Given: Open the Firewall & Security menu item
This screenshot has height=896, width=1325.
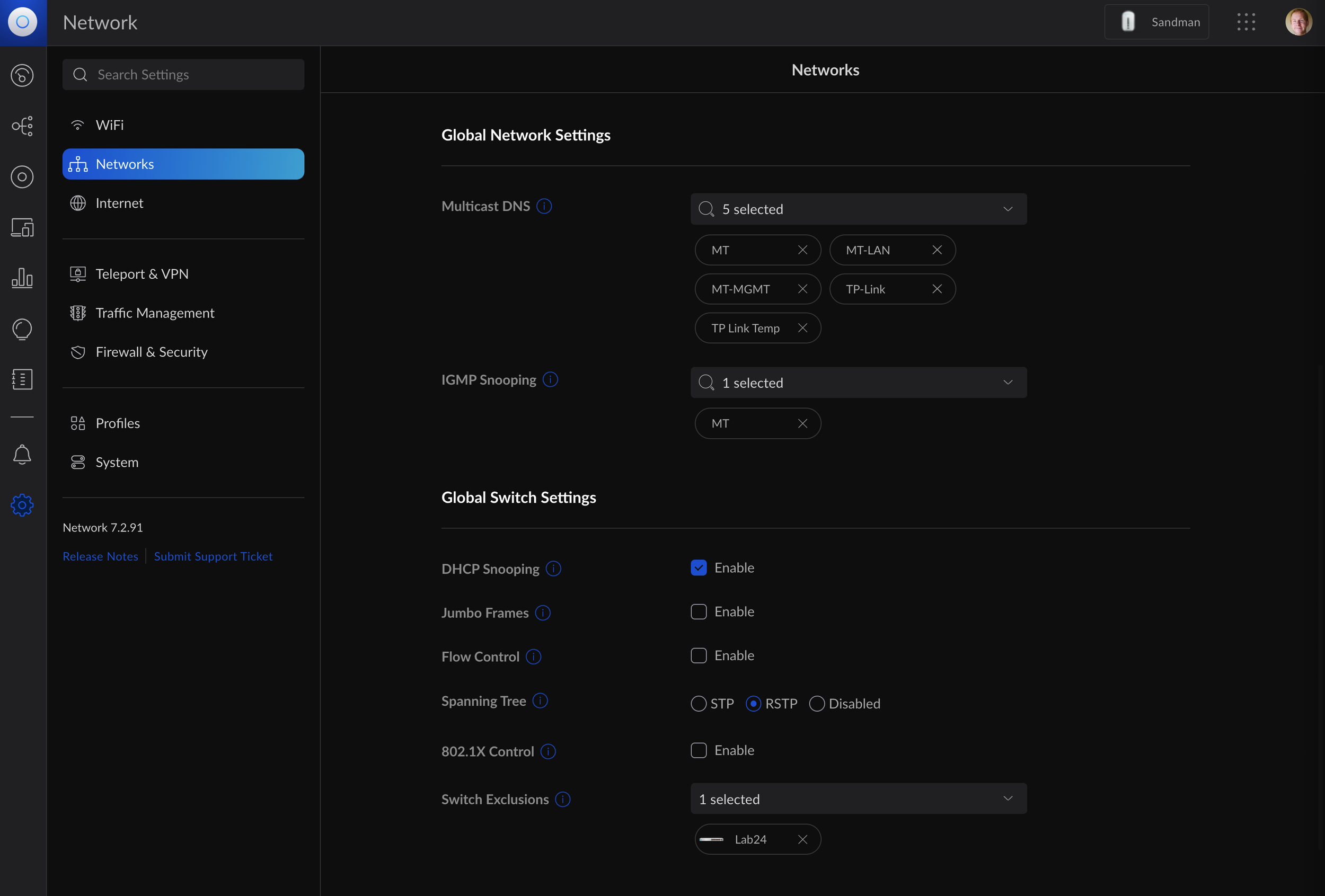Looking at the screenshot, I should pyautogui.click(x=151, y=352).
